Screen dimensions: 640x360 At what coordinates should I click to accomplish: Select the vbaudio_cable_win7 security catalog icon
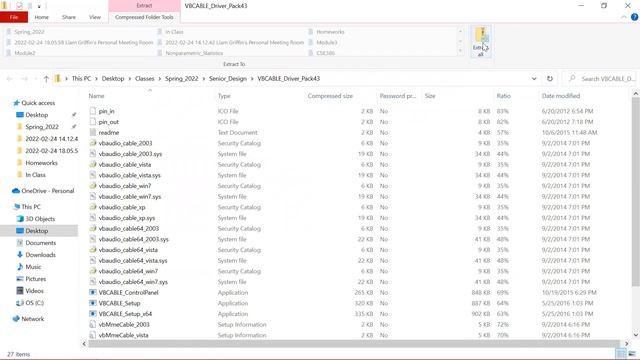[93, 186]
